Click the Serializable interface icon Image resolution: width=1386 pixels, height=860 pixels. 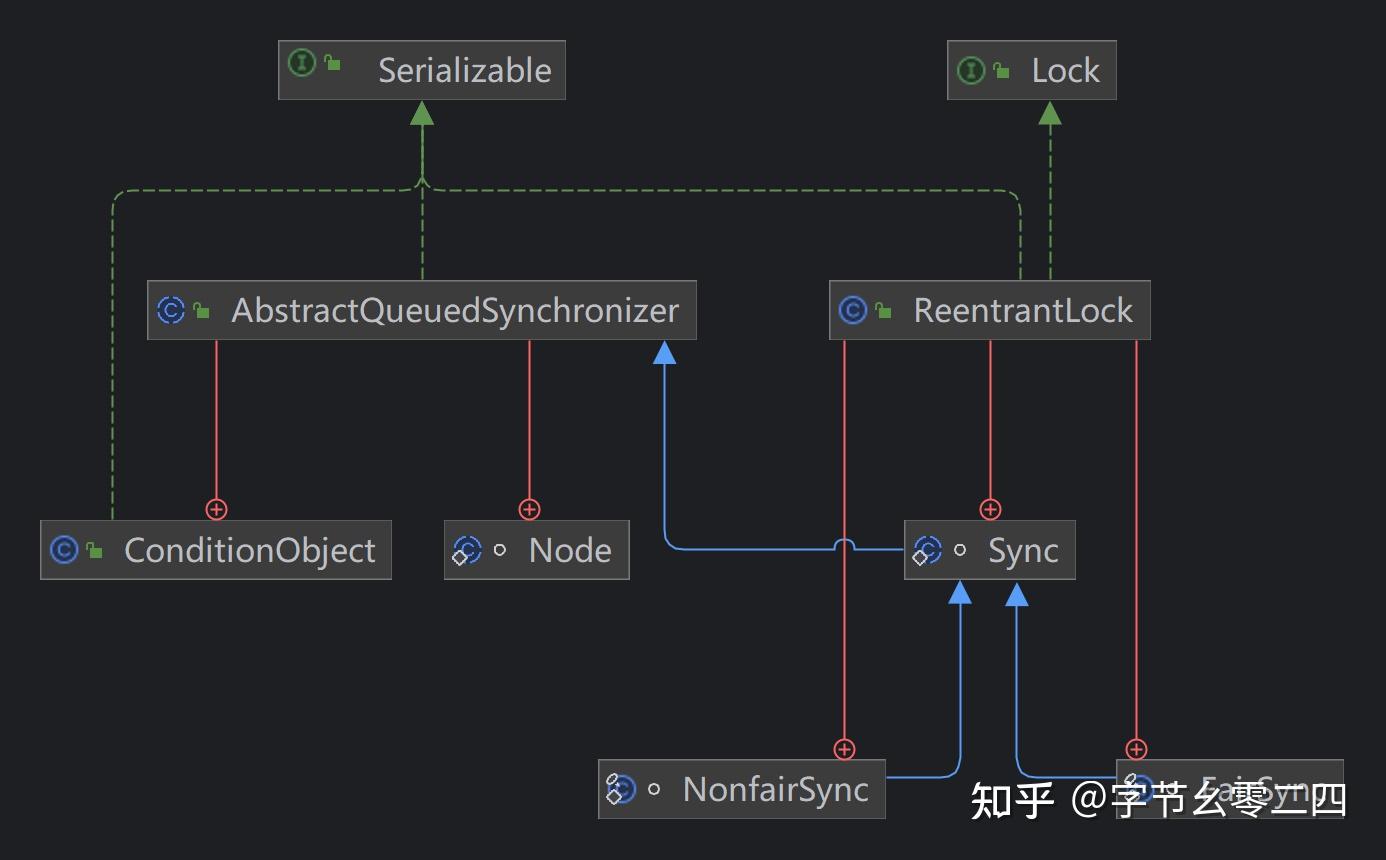click(302, 64)
